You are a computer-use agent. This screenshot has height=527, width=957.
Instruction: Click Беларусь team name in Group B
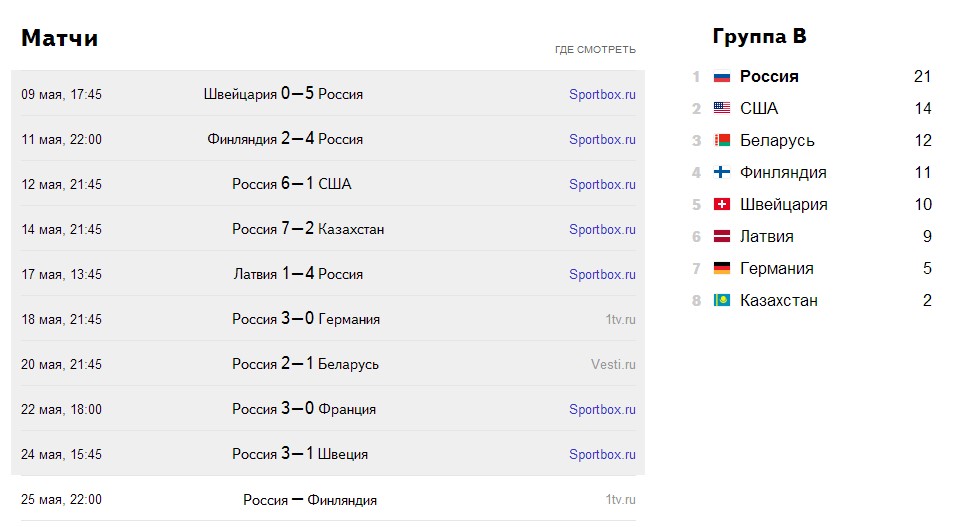(777, 140)
